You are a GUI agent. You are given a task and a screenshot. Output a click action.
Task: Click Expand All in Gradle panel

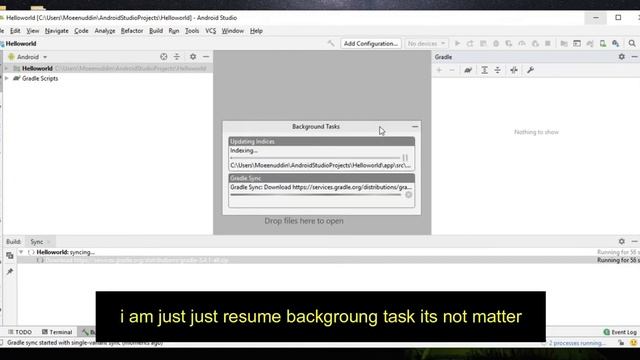point(484,70)
